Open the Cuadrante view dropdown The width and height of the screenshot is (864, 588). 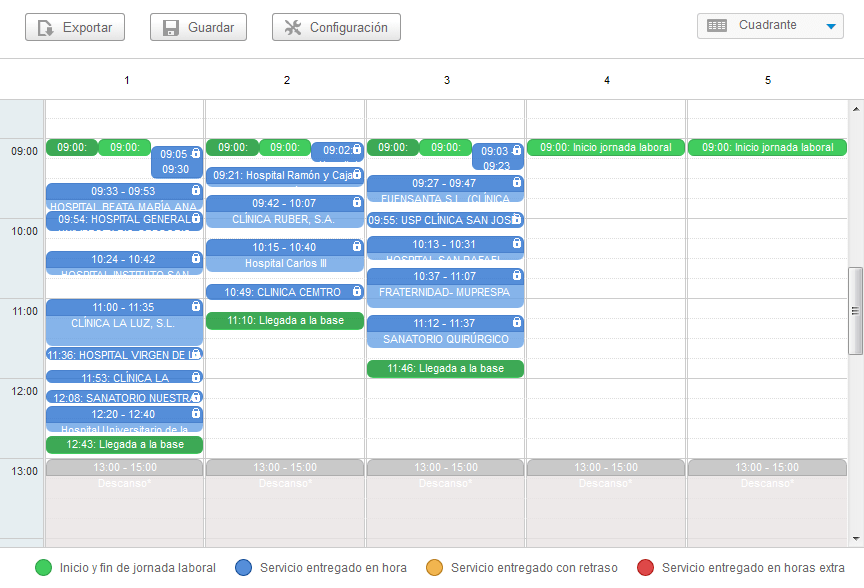coord(770,26)
